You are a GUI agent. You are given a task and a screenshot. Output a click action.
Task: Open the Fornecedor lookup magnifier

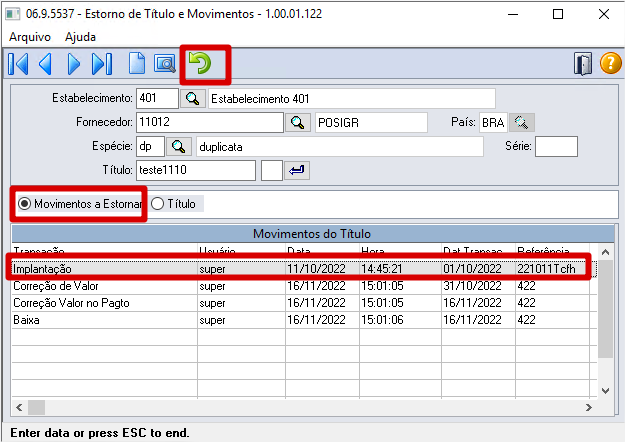(298, 122)
